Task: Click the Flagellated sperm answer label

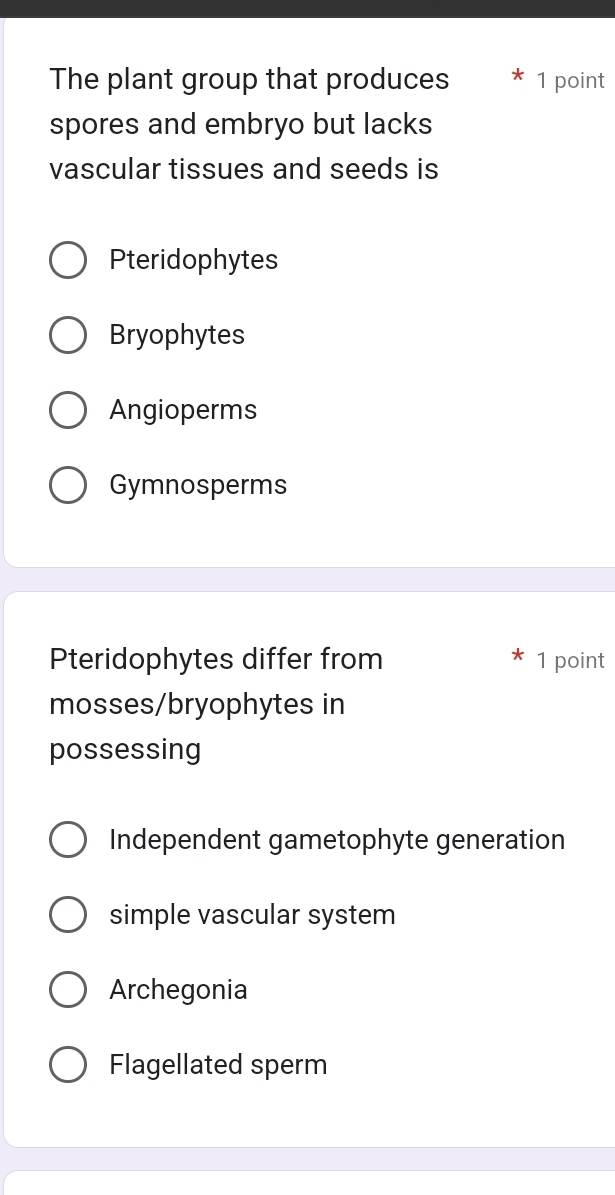Action: (x=218, y=1064)
